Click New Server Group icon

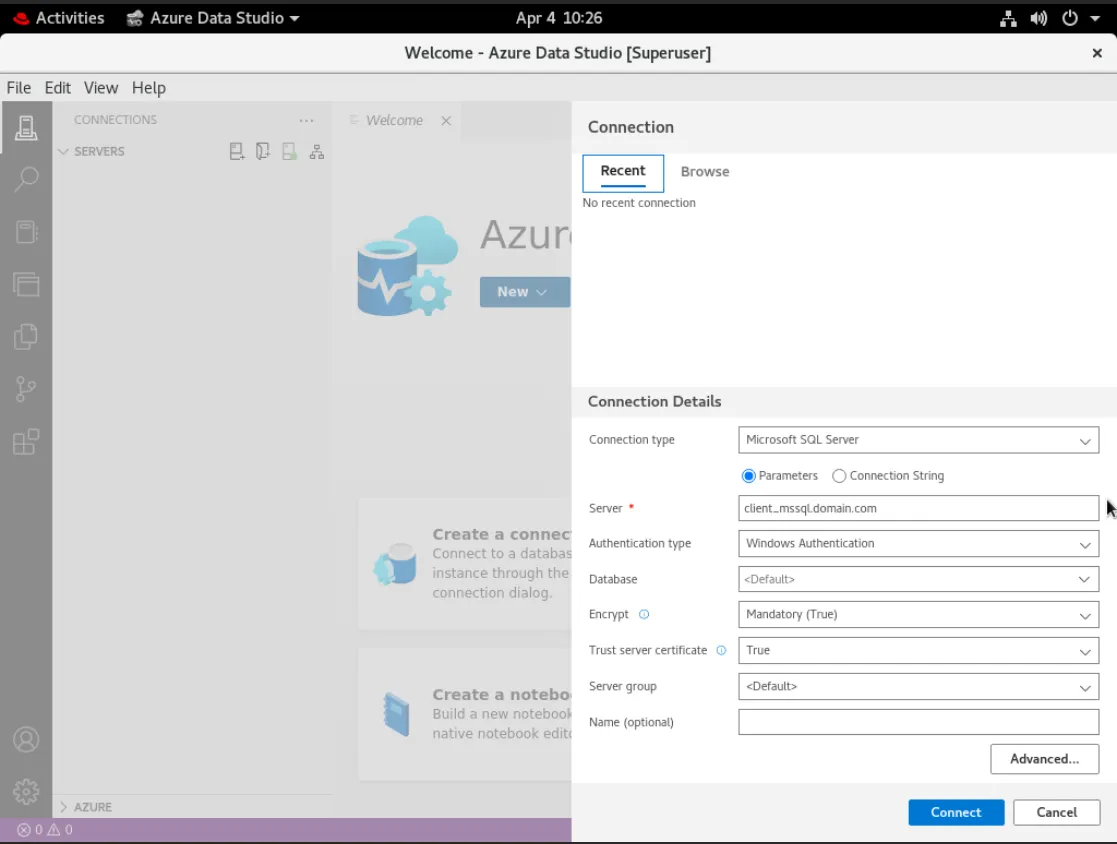point(263,151)
